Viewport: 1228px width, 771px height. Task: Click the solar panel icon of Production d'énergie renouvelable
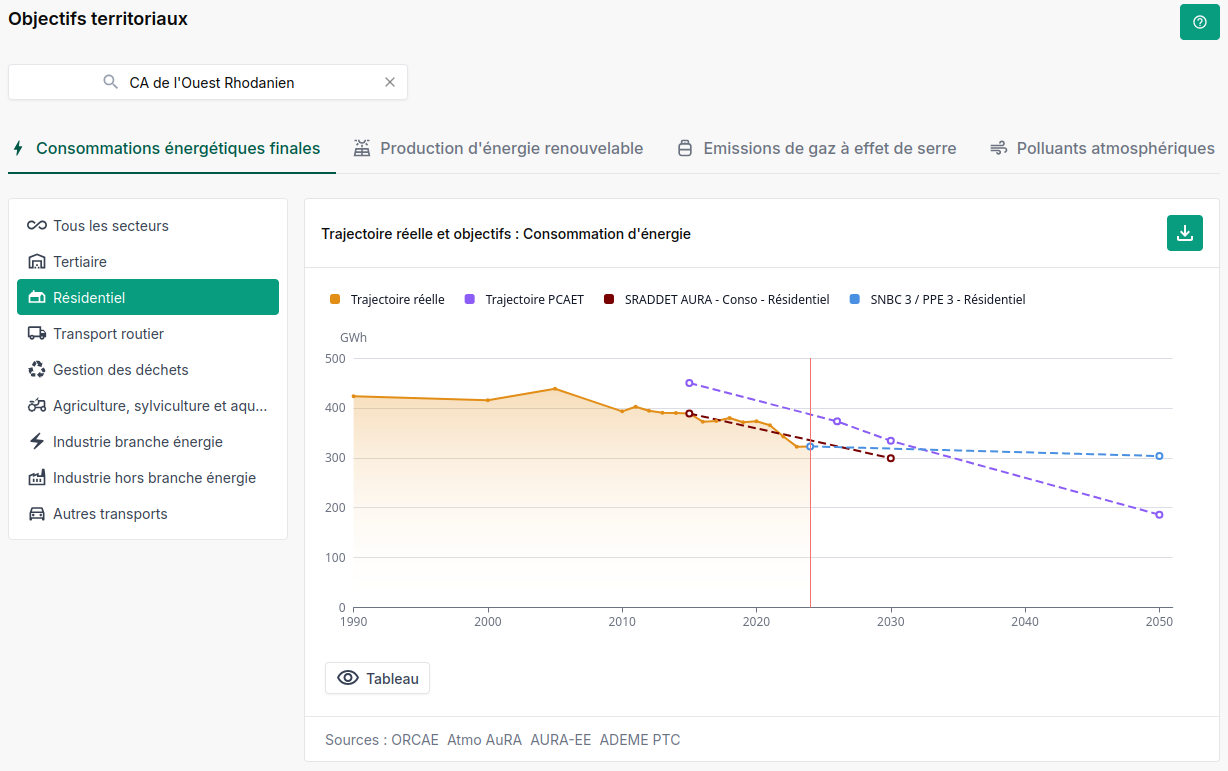tap(362, 148)
